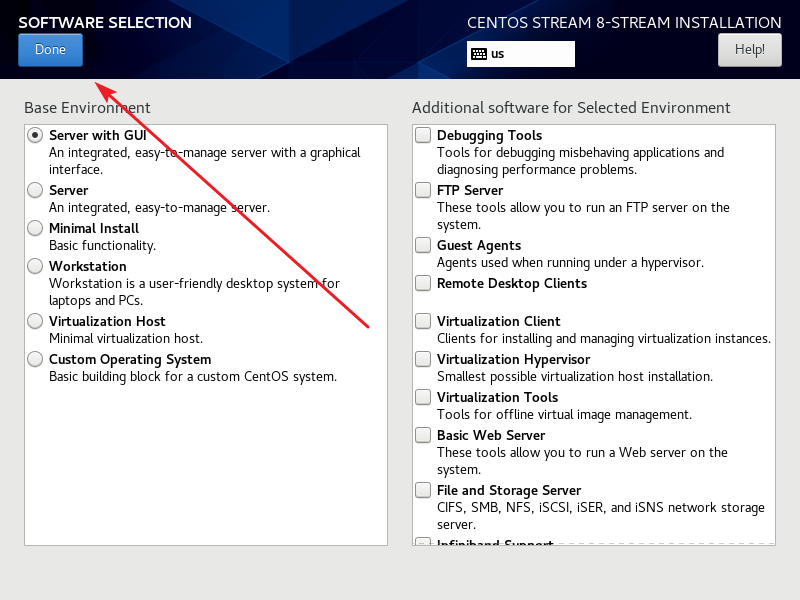Enable Virtualization Tools add-on
The height and width of the screenshot is (600, 800).
[x=423, y=397]
